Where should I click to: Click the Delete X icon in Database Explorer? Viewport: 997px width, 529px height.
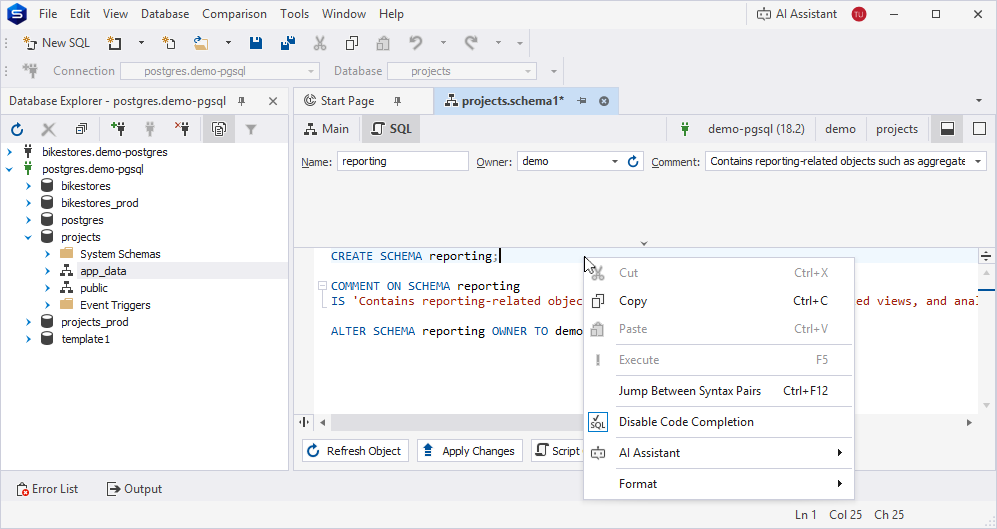coord(48,130)
